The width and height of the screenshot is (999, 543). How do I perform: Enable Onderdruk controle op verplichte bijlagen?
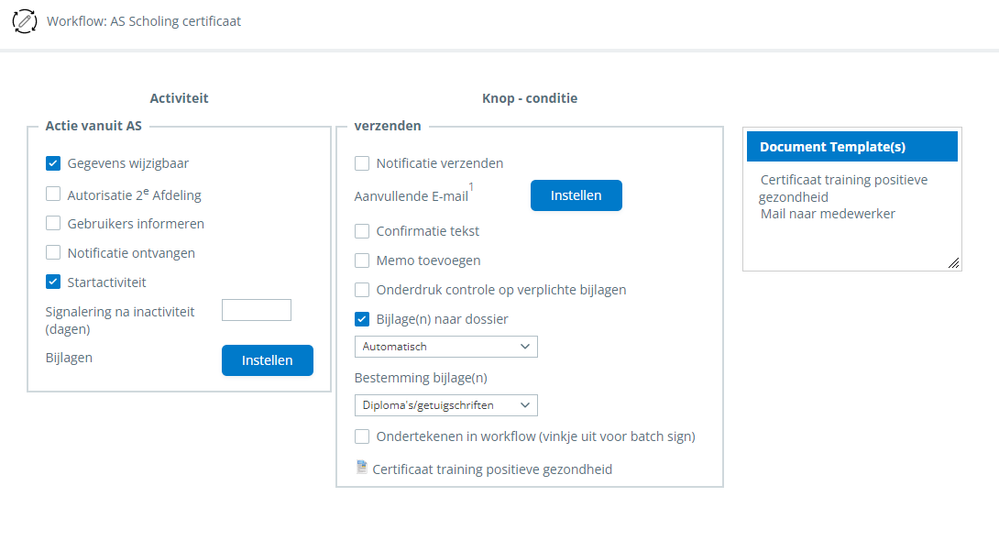click(362, 290)
